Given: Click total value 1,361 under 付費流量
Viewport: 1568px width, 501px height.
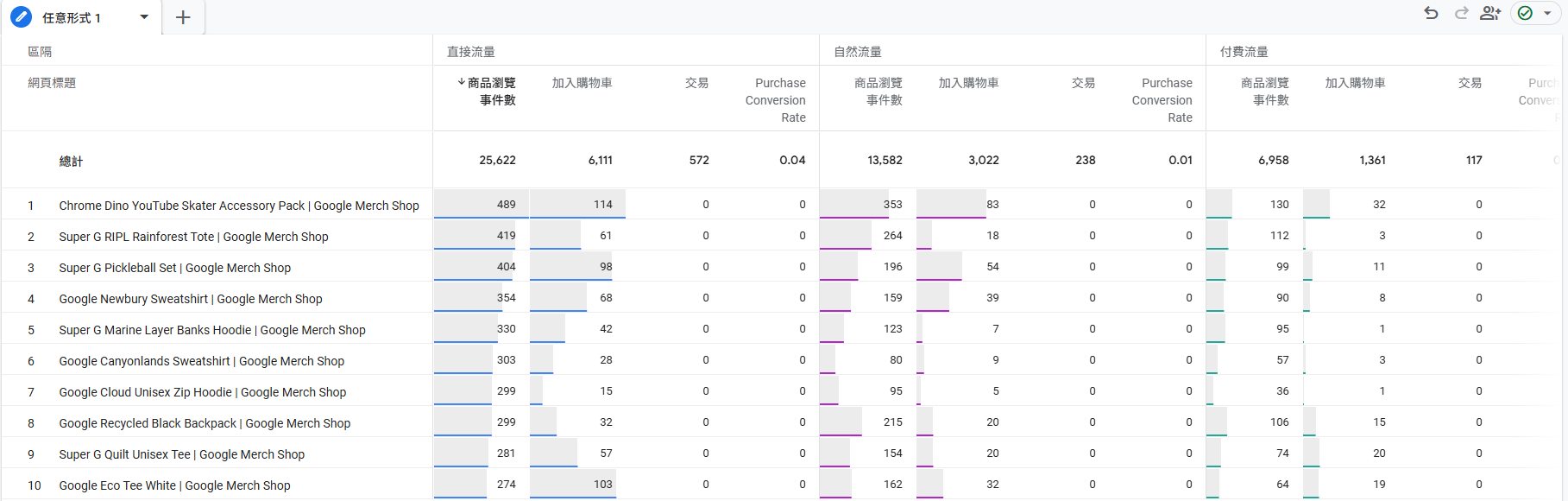Looking at the screenshot, I should coord(1372,160).
